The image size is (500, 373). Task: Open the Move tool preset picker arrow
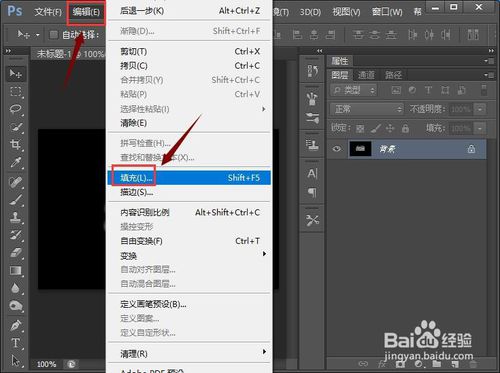[x=38, y=35]
